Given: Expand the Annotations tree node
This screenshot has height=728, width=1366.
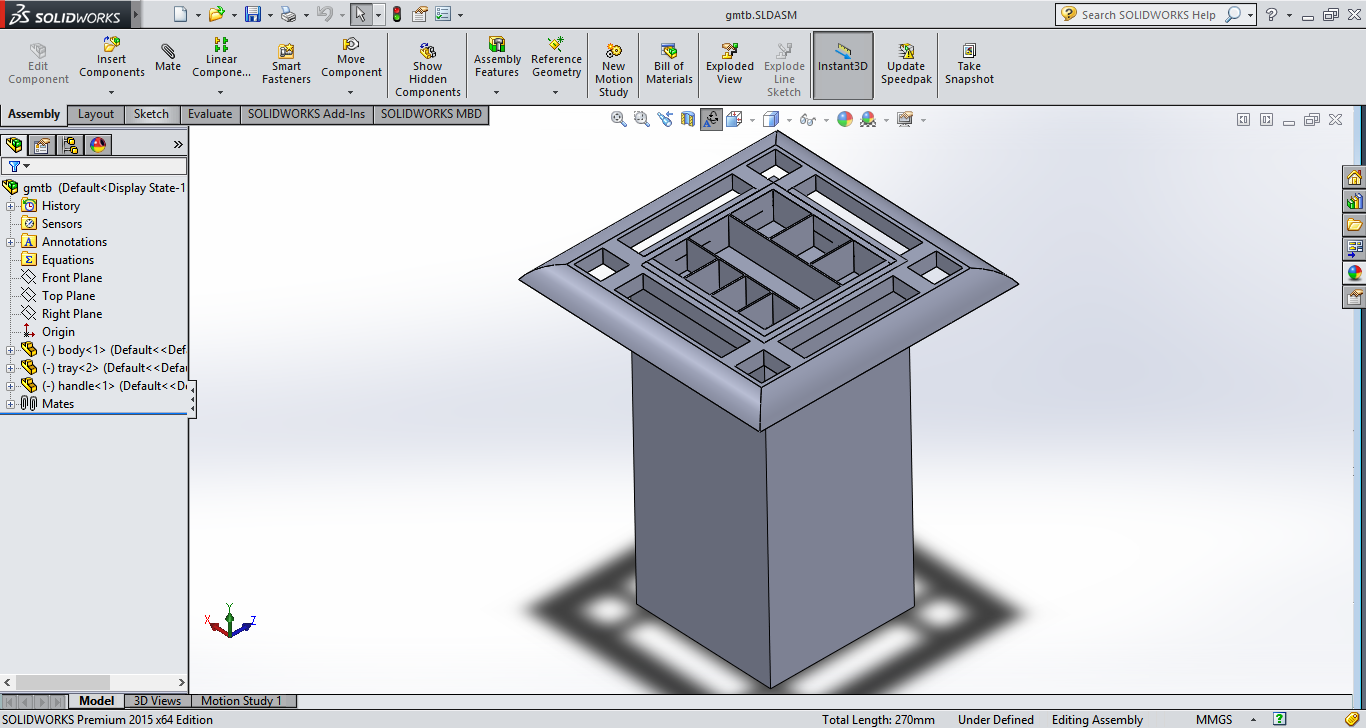Looking at the screenshot, I should pos(11,242).
